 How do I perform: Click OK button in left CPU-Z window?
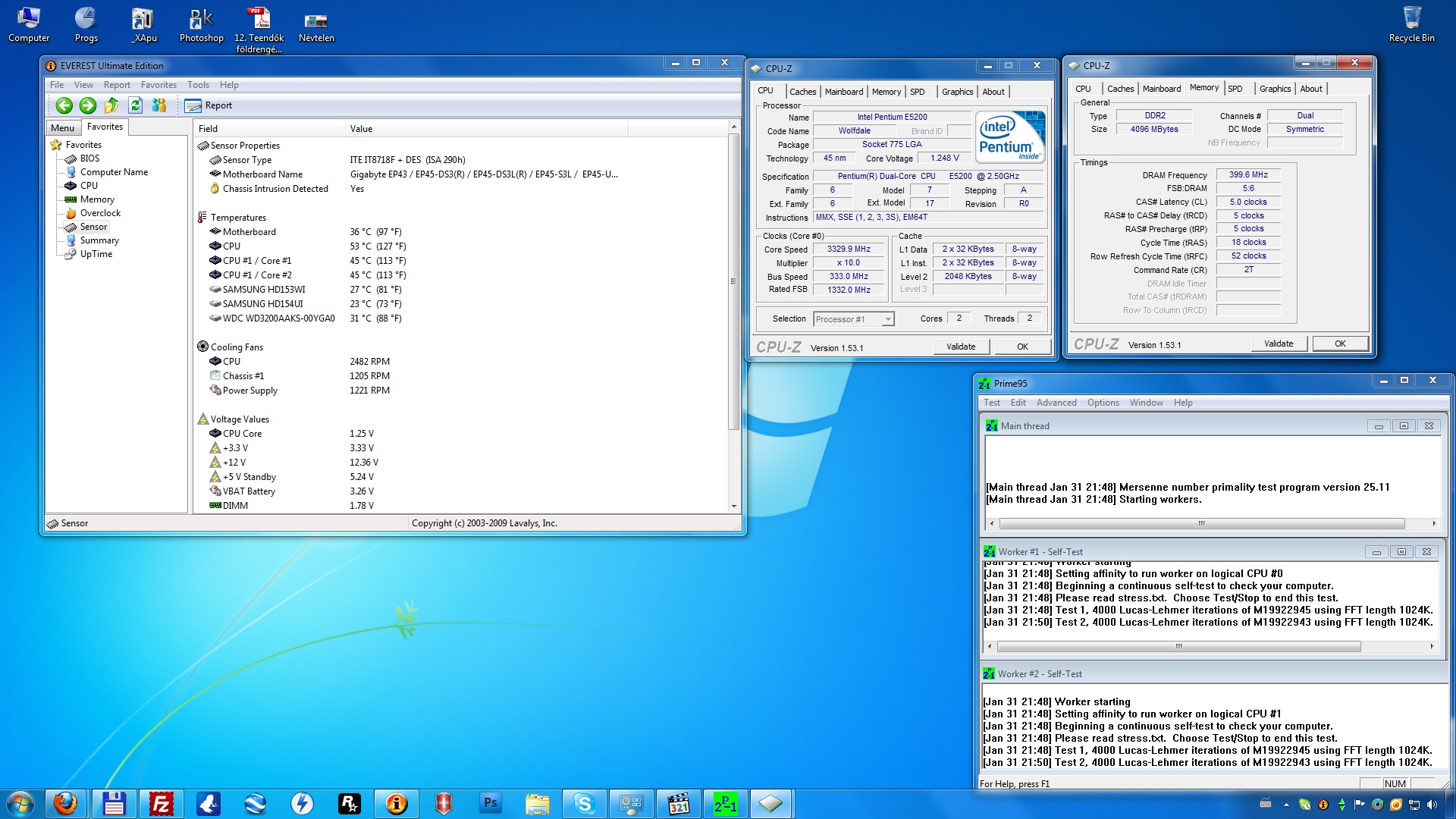pos(1021,347)
